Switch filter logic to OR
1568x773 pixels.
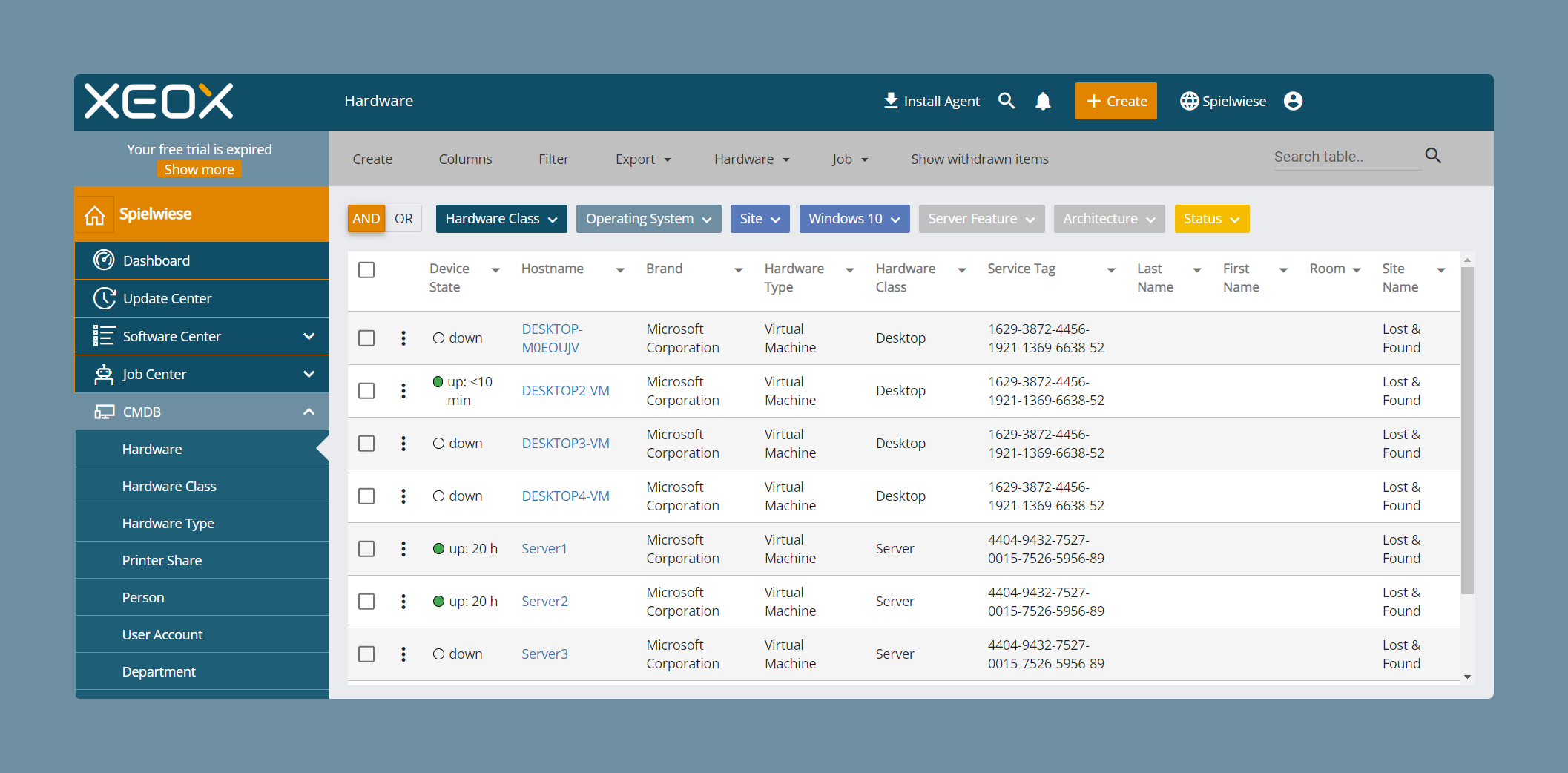pos(403,219)
